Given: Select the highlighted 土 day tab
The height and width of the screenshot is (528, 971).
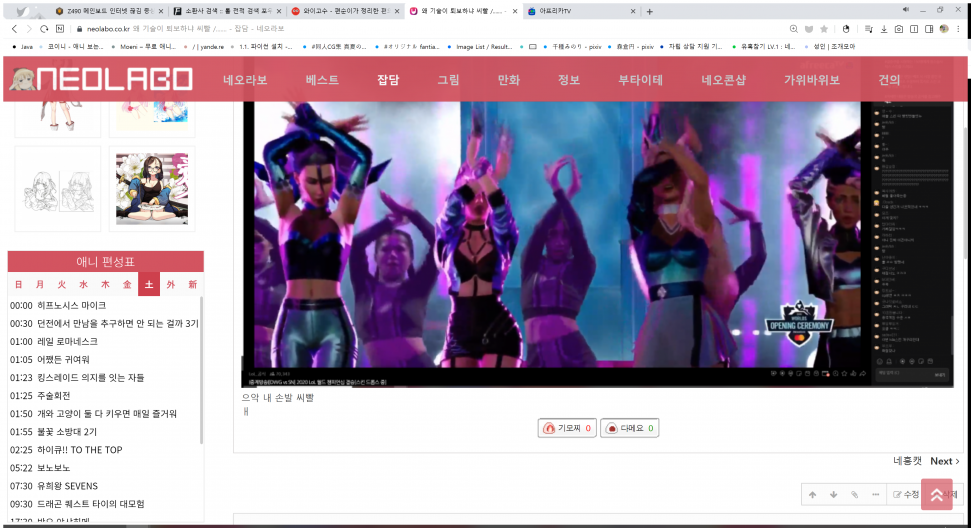Looking at the screenshot, I should tap(149, 284).
